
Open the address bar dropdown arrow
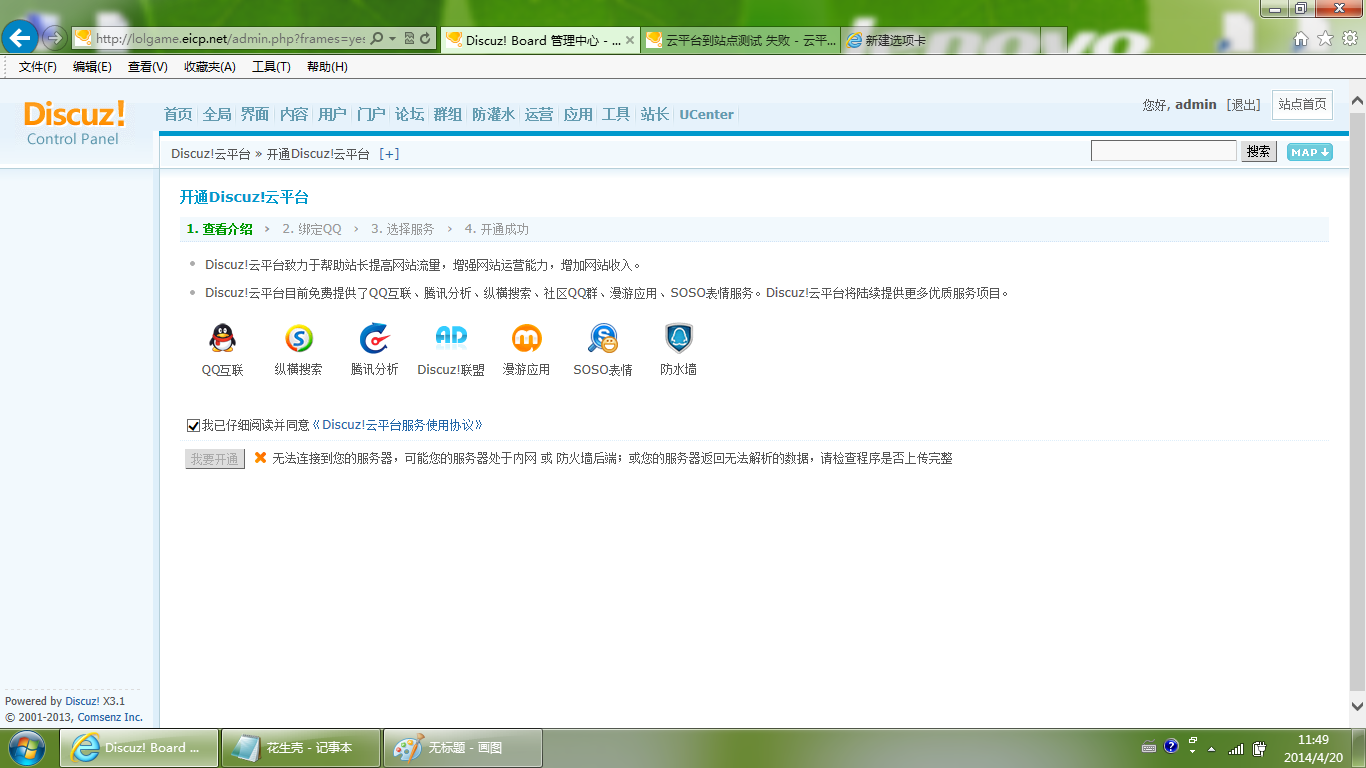[x=393, y=39]
